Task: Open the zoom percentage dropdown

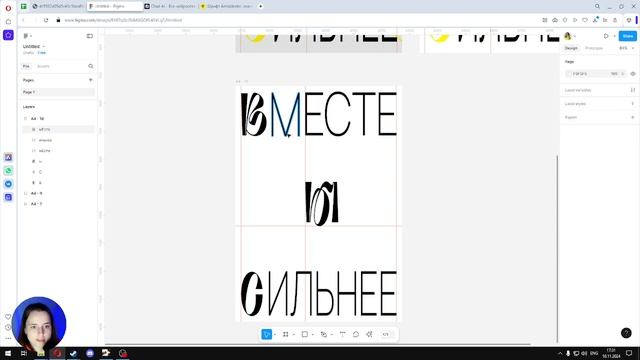Action: click(626, 48)
